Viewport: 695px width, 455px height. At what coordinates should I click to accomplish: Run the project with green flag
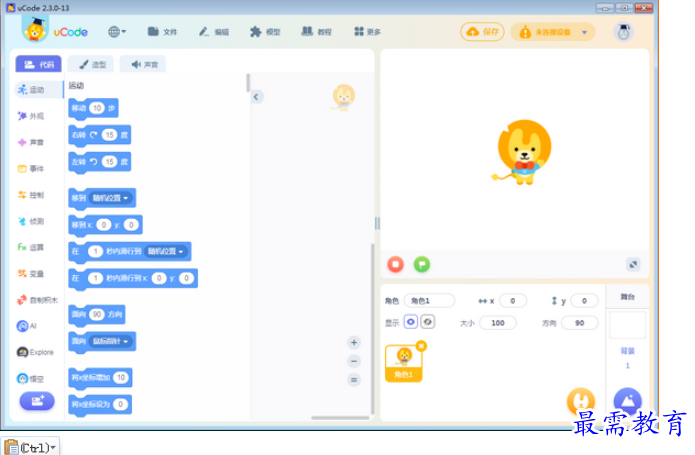tap(422, 264)
